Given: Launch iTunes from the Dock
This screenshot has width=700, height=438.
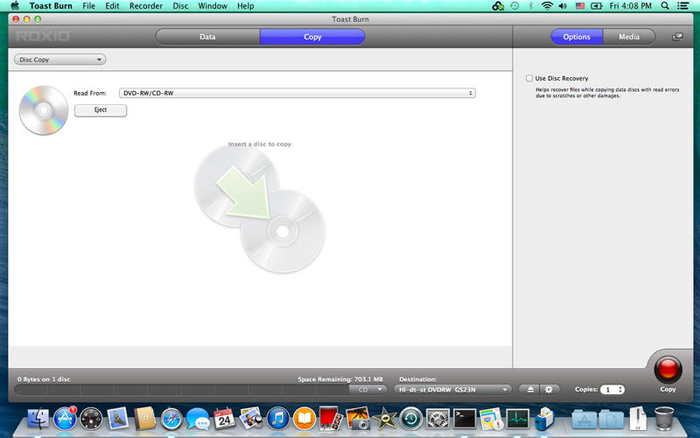Looking at the screenshot, I should tap(278, 419).
